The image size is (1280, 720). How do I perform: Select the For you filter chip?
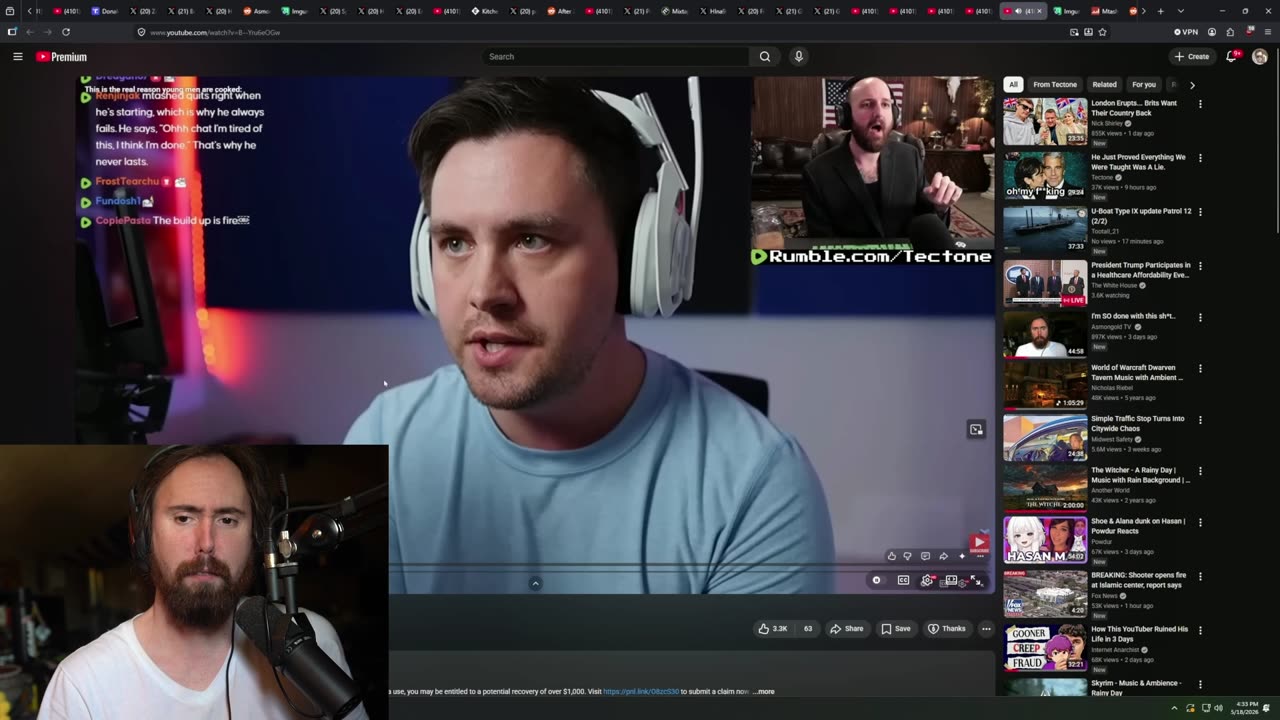[1143, 85]
